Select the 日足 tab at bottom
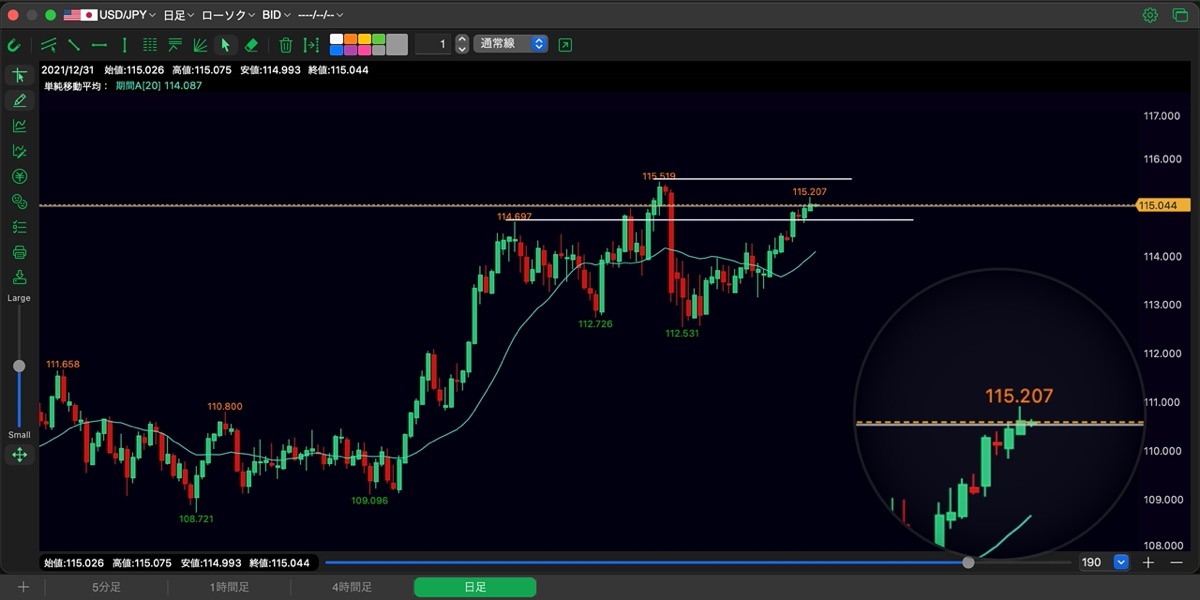The width and height of the screenshot is (1200, 600). coord(475,587)
